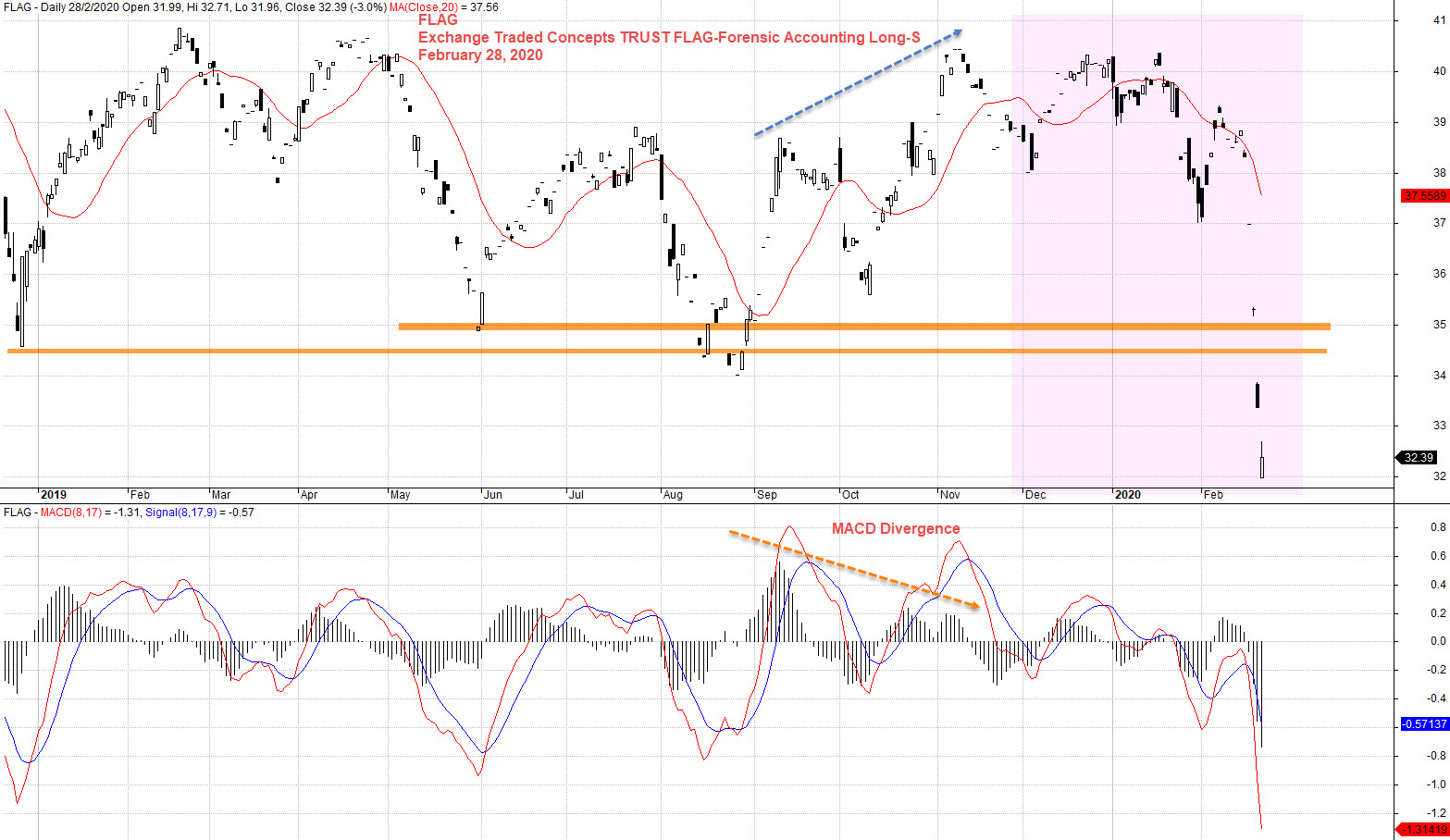Click the Jul month label on time axis

pos(576,495)
